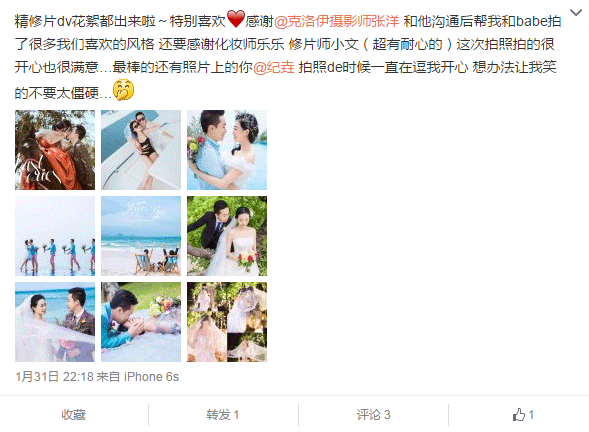View the black swimsuit yacht photo
The height and width of the screenshot is (432, 589).
(141, 150)
